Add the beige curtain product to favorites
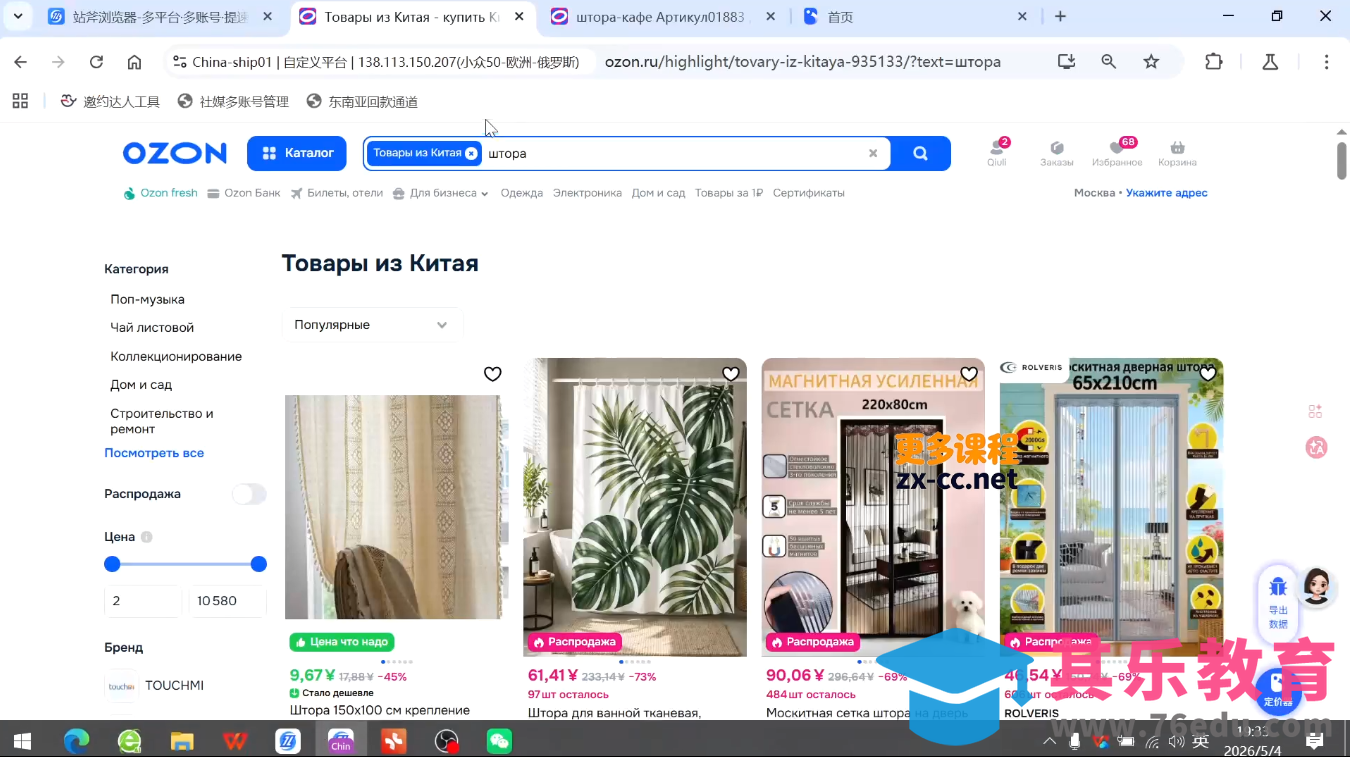 pyautogui.click(x=492, y=374)
